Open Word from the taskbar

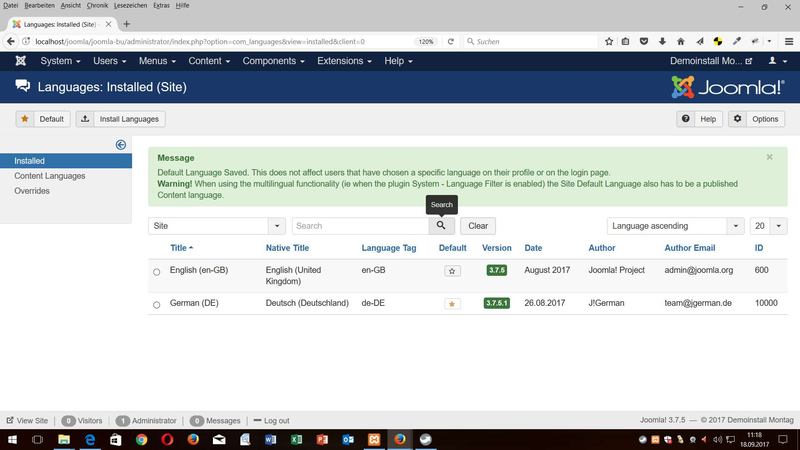[x=270, y=439]
